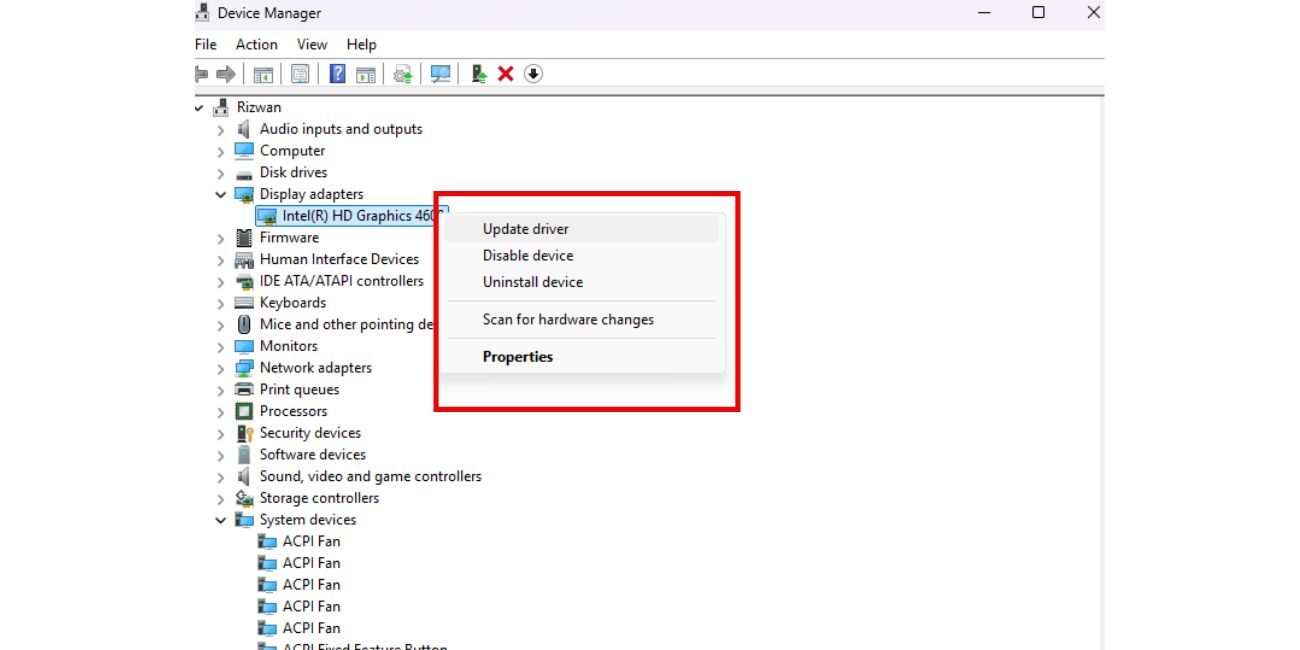Click the printer icon beside Print queues

point(244,390)
